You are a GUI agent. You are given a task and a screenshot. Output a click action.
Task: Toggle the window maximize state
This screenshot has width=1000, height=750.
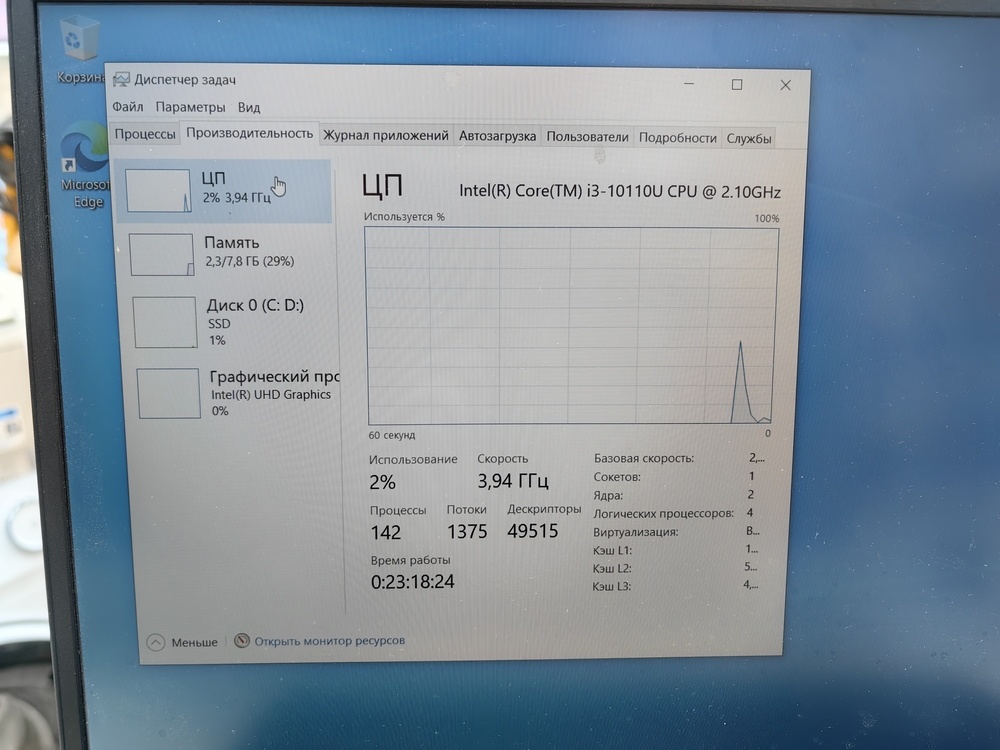pos(738,85)
